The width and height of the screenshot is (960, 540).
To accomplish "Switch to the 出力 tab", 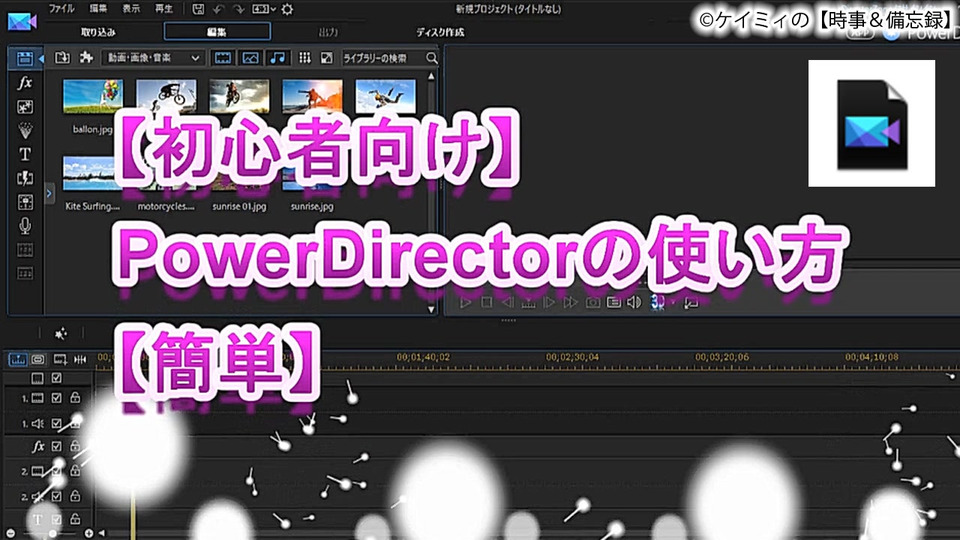I will click(328, 32).
